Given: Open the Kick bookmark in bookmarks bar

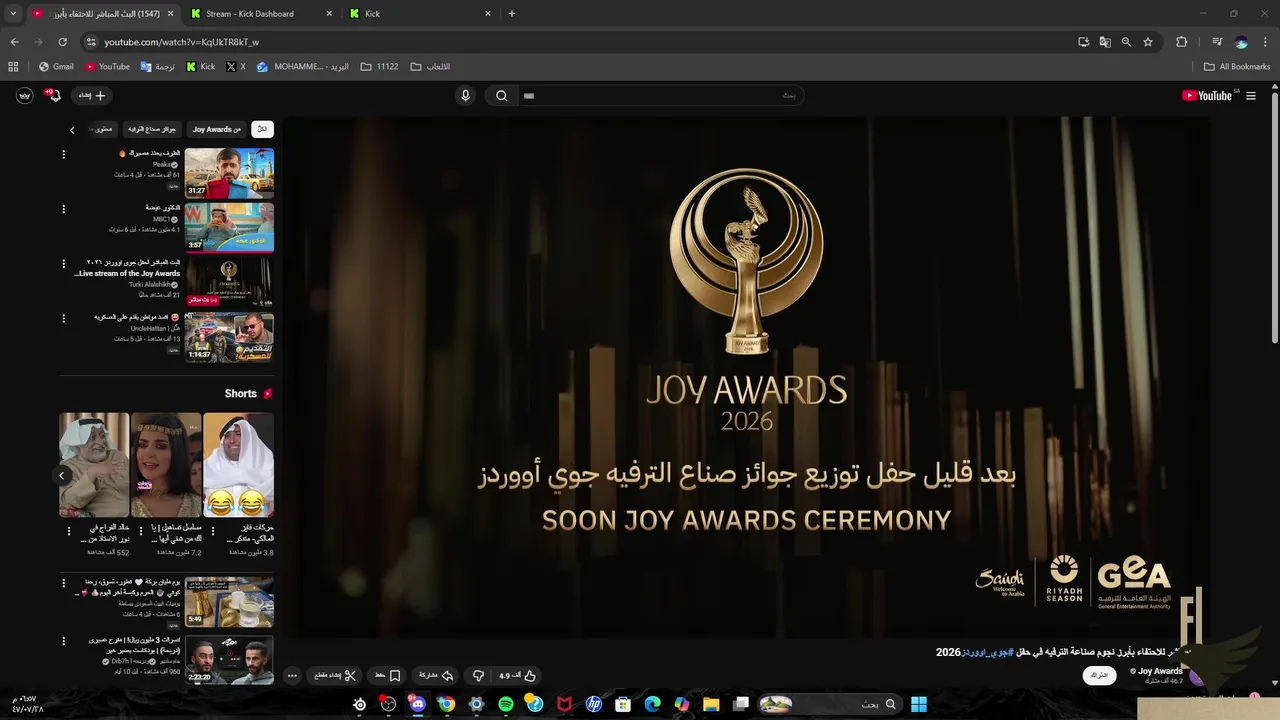Looking at the screenshot, I should pyautogui.click(x=201, y=67).
